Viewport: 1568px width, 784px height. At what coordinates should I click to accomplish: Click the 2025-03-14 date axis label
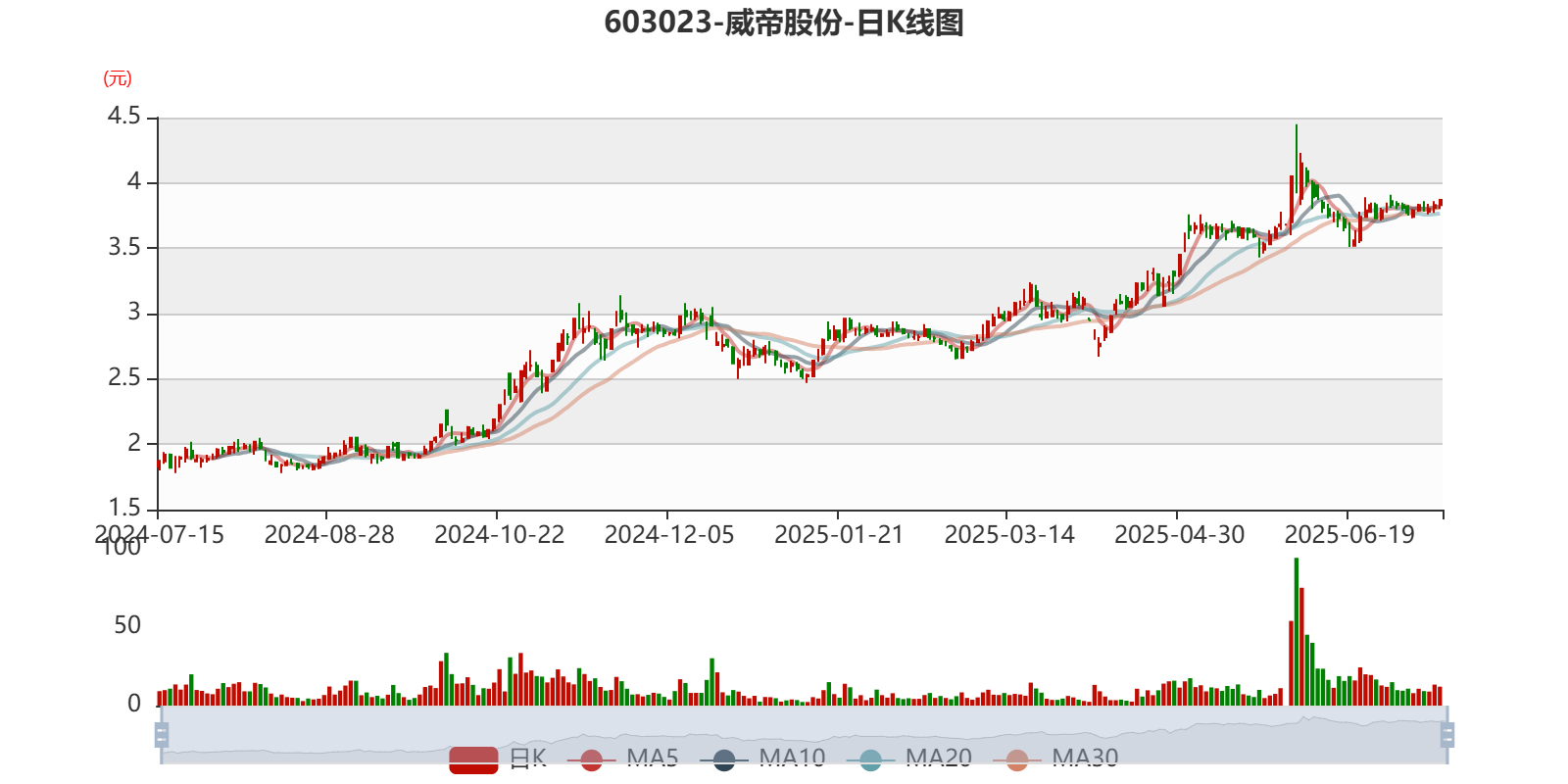1009,535
